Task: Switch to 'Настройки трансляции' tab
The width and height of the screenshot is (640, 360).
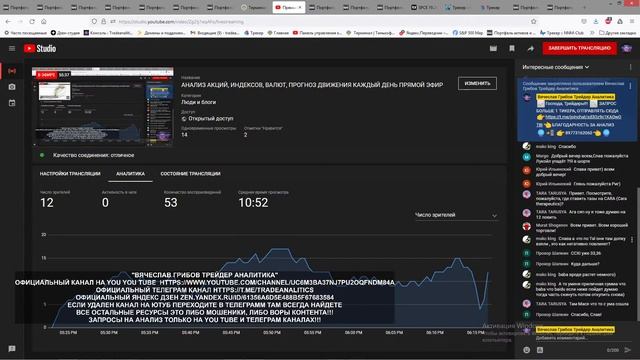Action: tap(70, 173)
